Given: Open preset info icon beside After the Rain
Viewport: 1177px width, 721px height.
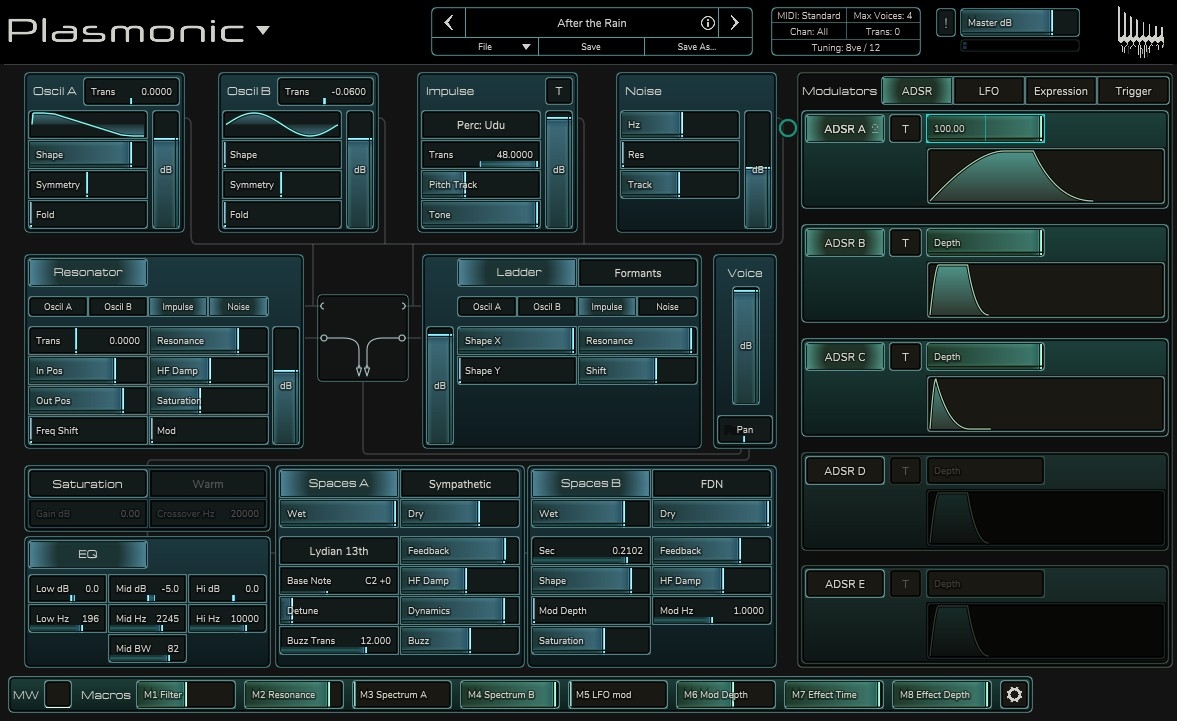Looking at the screenshot, I should click(x=707, y=23).
